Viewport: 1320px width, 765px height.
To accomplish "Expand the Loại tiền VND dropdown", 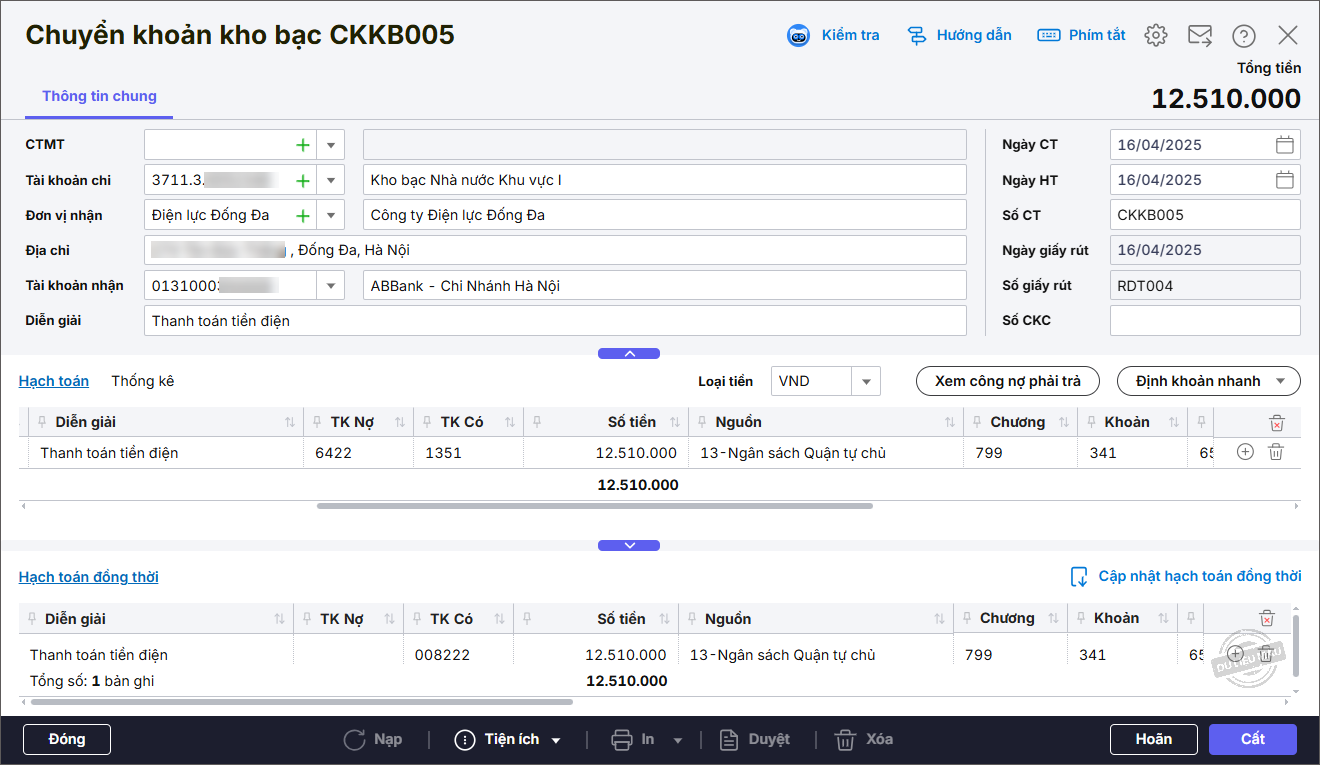I will (x=866, y=381).
